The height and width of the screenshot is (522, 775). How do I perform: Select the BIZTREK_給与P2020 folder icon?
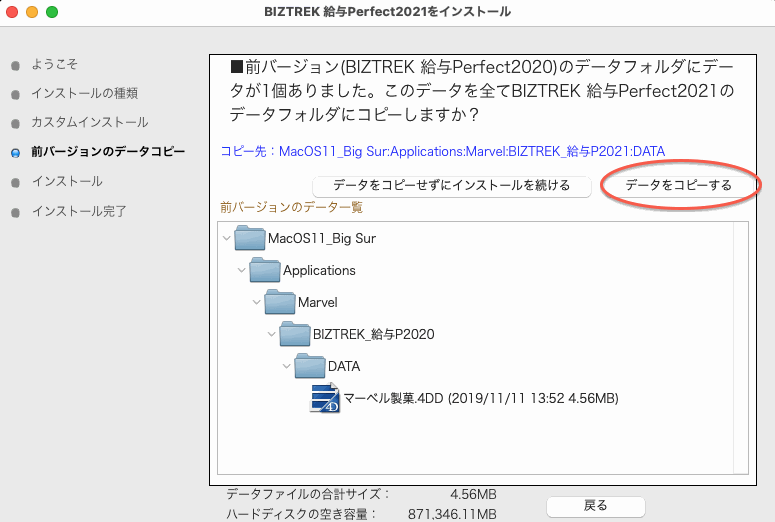coord(295,334)
